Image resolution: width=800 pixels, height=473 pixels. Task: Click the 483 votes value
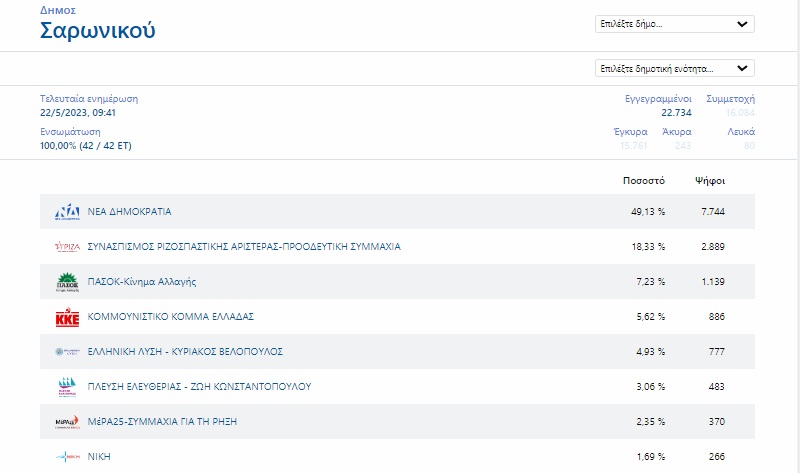coord(716,387)
